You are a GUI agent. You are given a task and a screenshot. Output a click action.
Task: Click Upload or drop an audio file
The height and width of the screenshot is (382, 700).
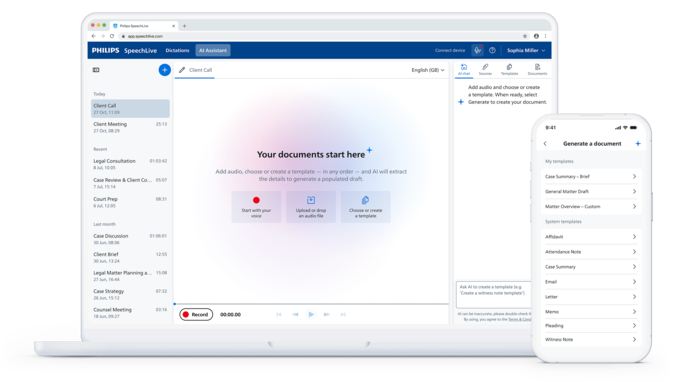(311, 207)
